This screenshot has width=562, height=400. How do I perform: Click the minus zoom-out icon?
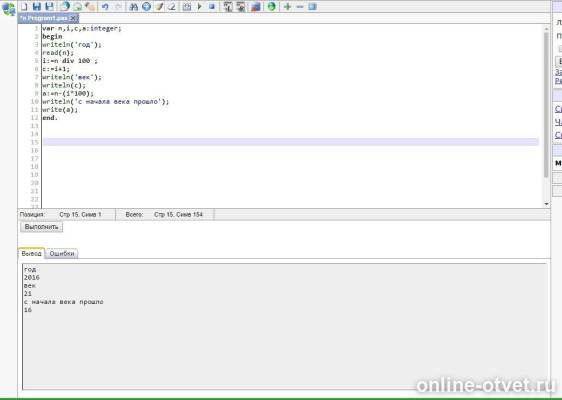[x=300, y=6]
